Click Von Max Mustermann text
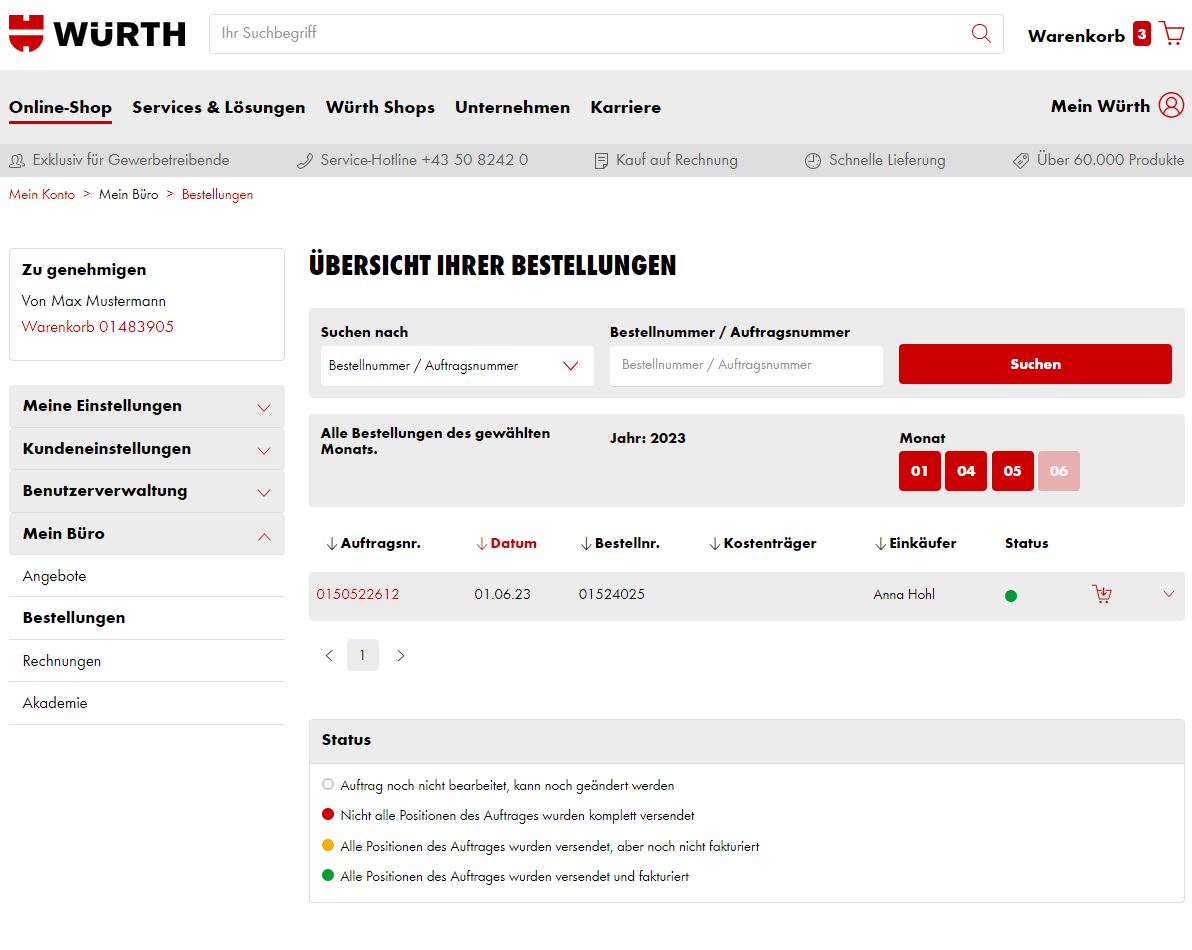1192x950 pixels. [x=94, y=301]
